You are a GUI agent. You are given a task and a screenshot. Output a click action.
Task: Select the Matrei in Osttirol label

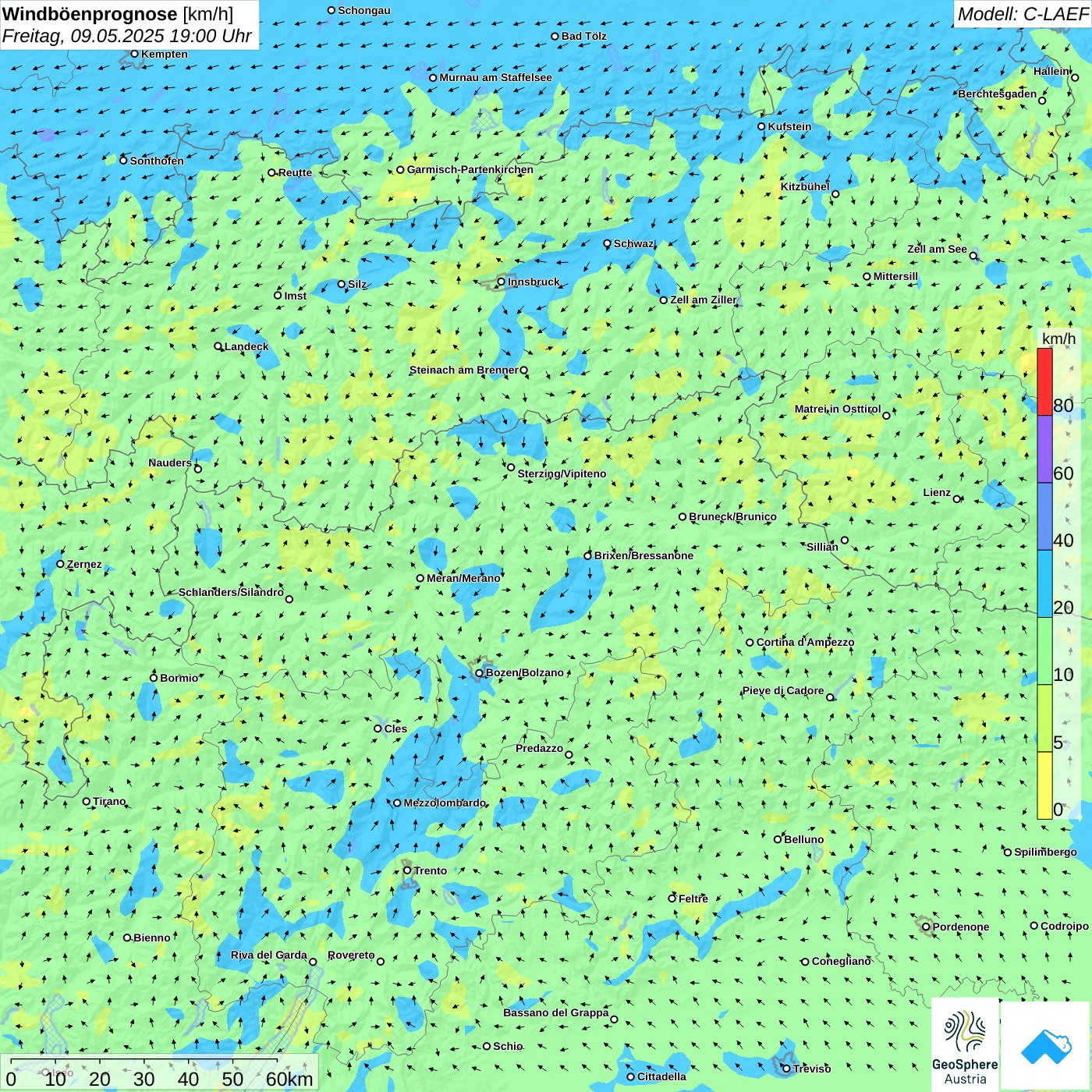(838, 409)
